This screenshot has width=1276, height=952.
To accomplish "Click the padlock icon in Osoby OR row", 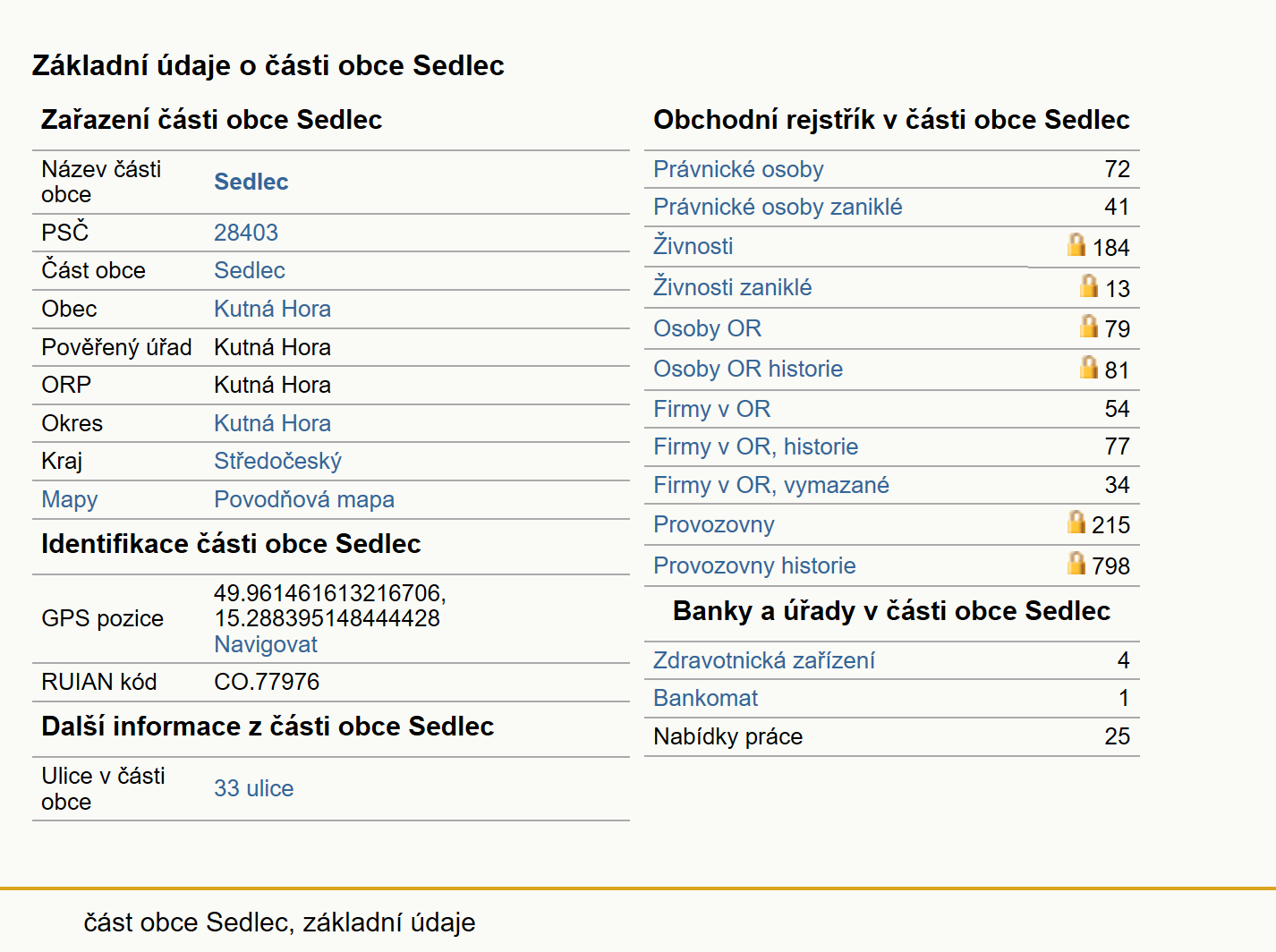I will [1089, 326].
